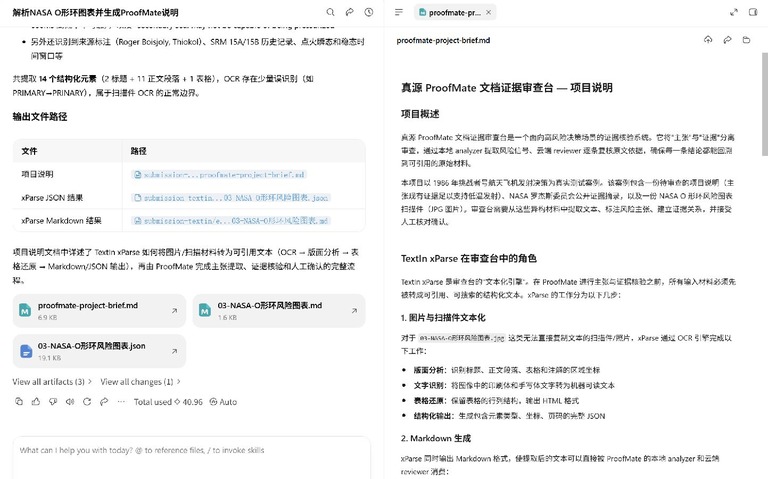Give the response a thumbs down
768x479 pixels.
pos(53,402)
